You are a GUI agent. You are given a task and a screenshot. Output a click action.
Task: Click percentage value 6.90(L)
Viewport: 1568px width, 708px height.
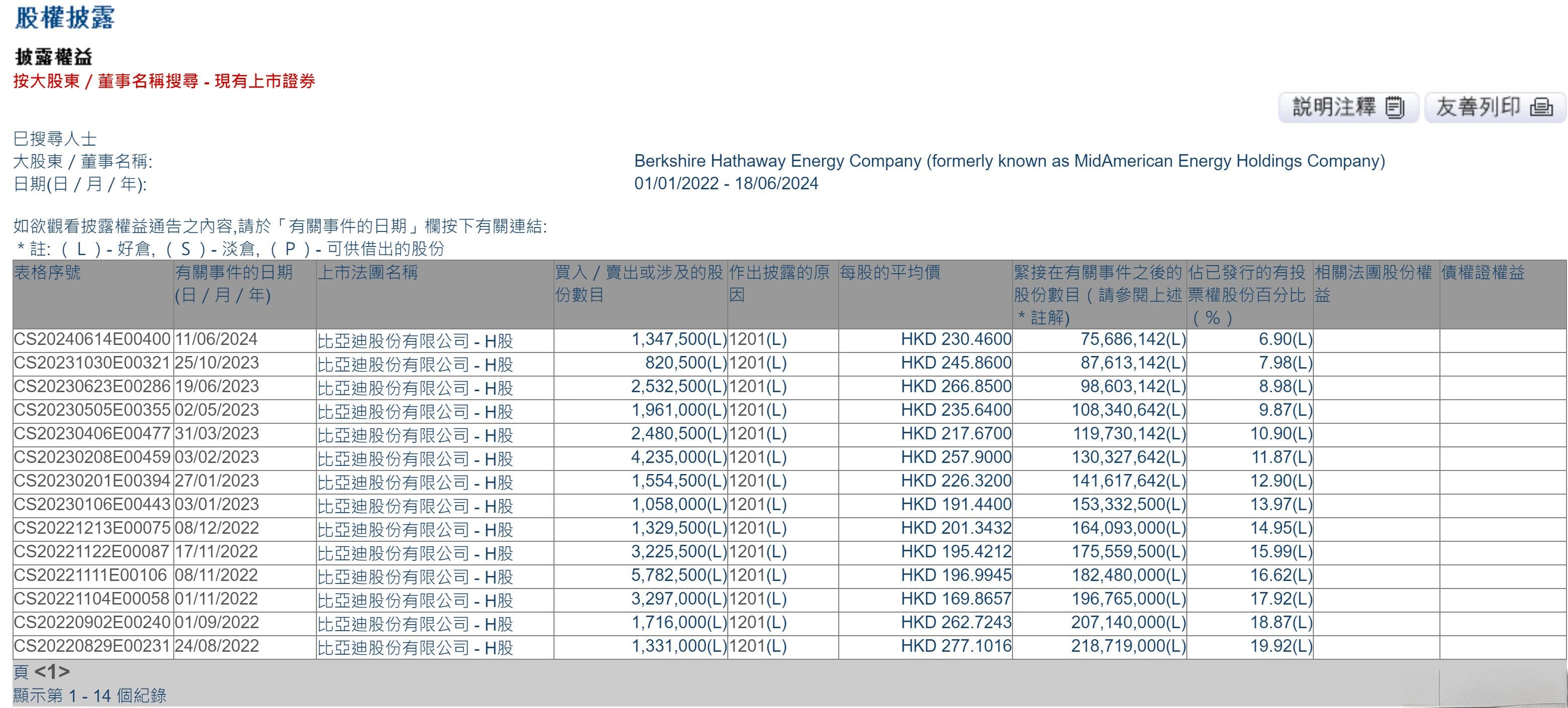point(1286,340)
